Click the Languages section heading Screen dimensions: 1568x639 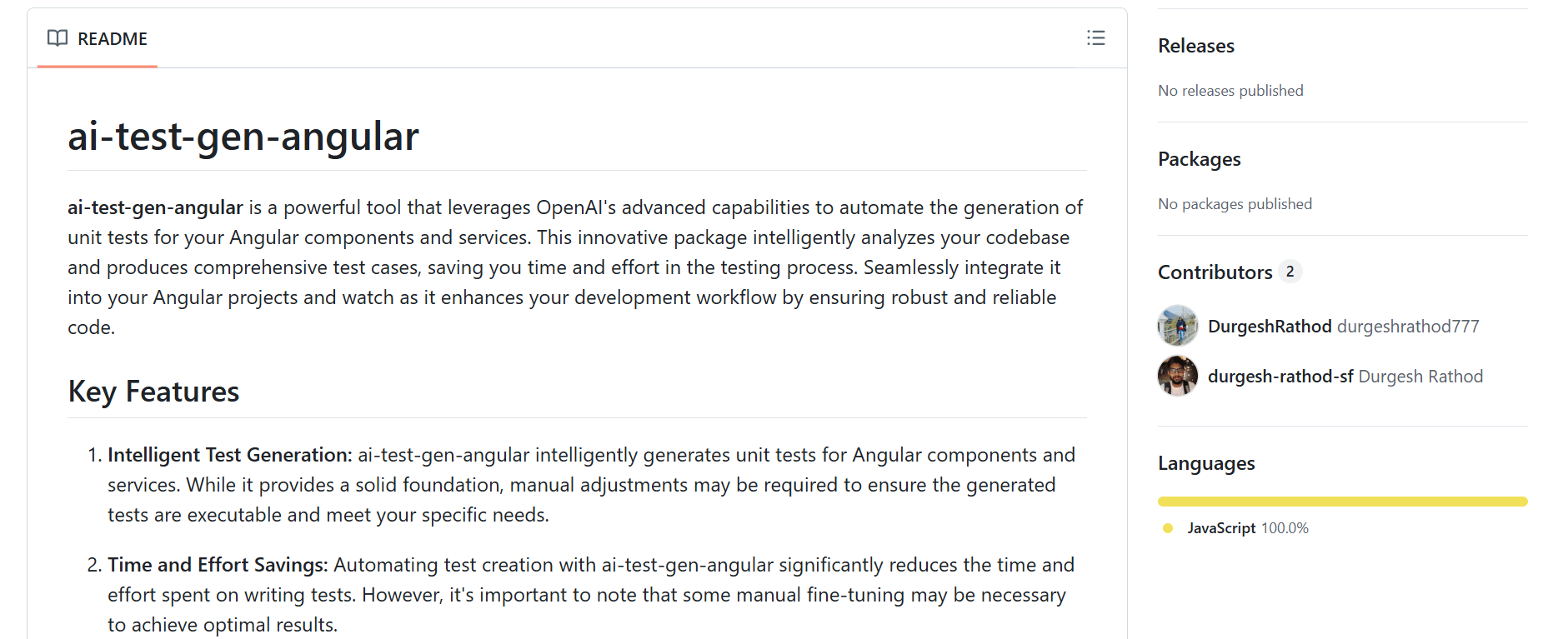(x=1205, y=463)
